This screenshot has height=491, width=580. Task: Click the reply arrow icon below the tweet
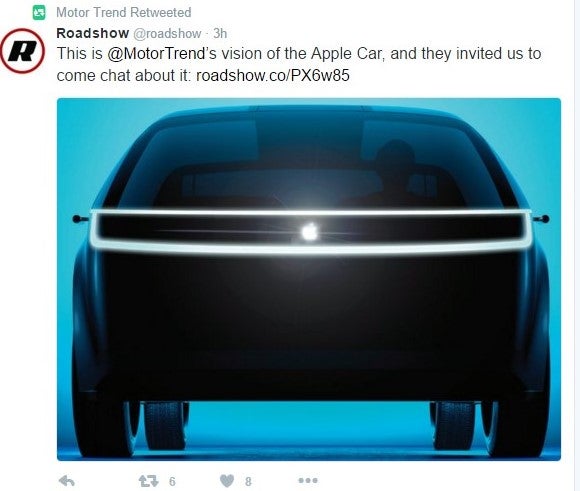click(x=67, y=481)
